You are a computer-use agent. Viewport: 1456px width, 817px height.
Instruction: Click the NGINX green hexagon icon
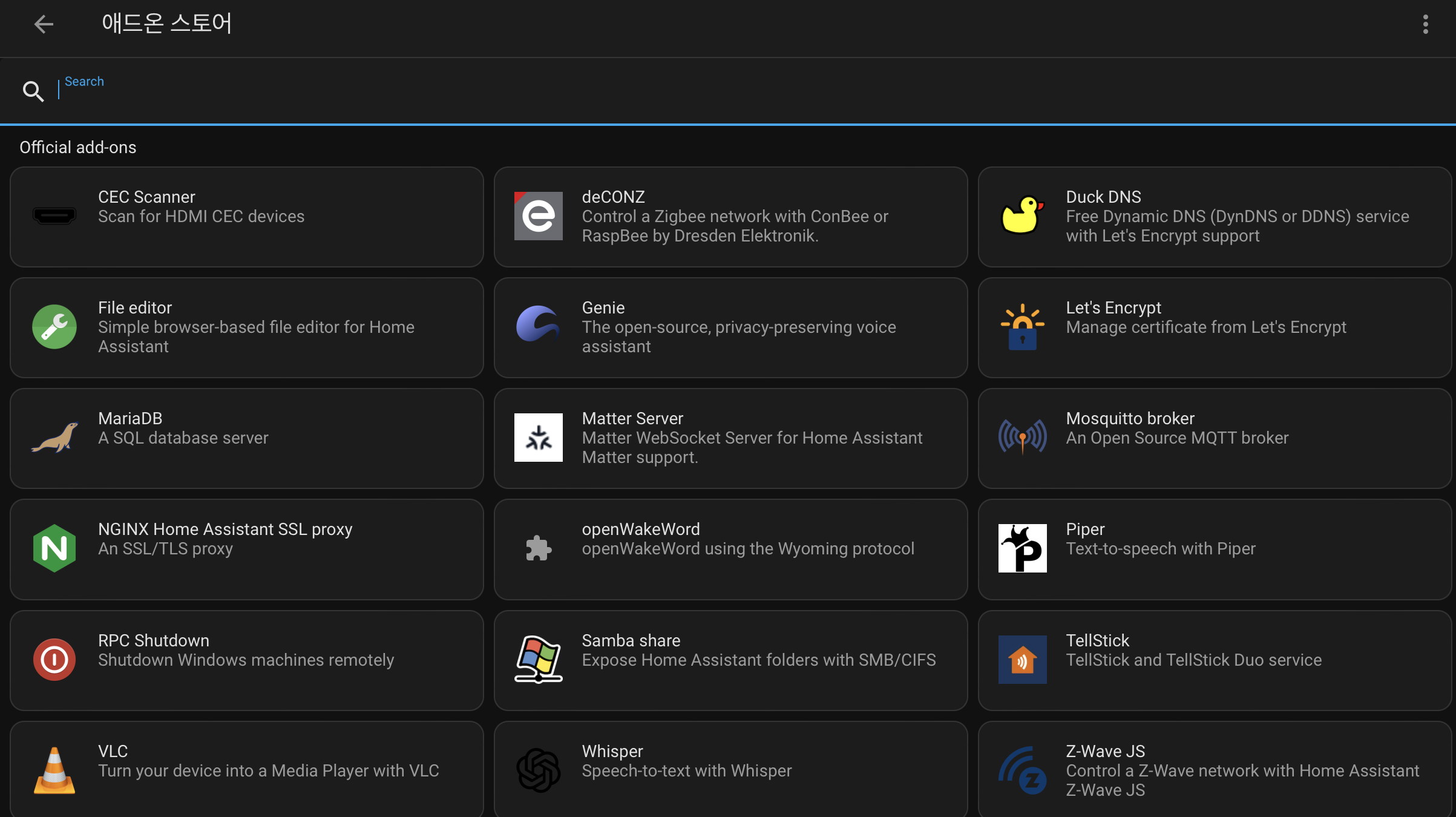click(x=54, y=548)
